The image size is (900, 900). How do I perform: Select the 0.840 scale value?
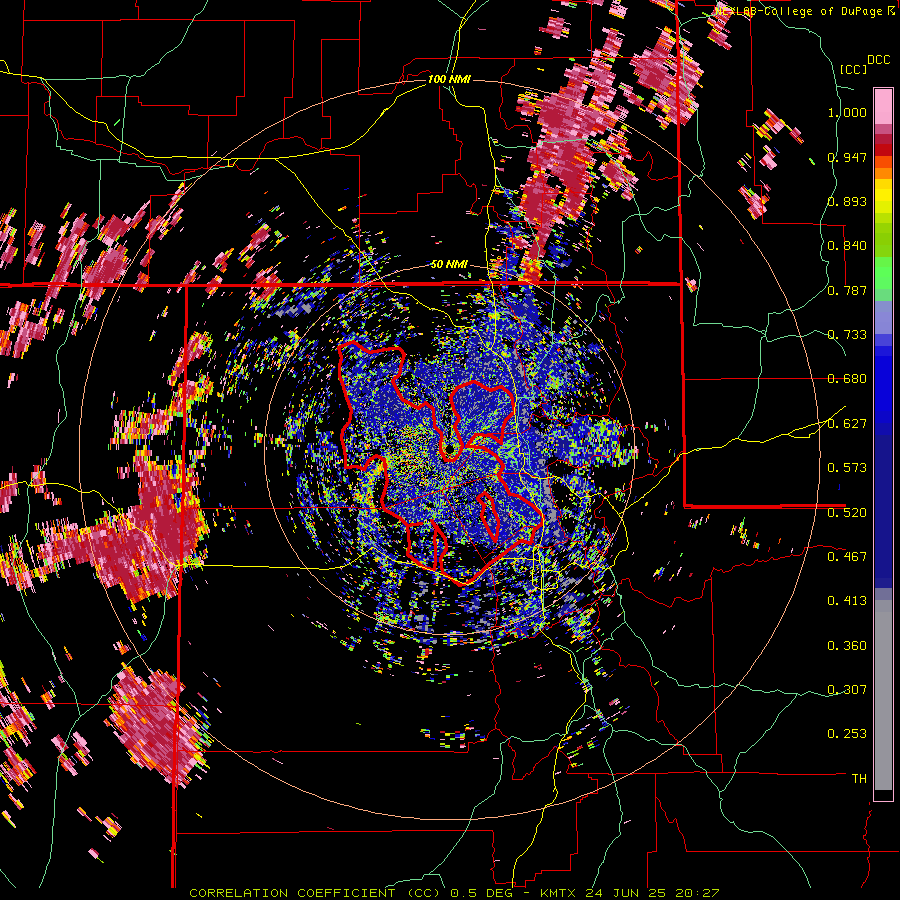pos(847,246)
